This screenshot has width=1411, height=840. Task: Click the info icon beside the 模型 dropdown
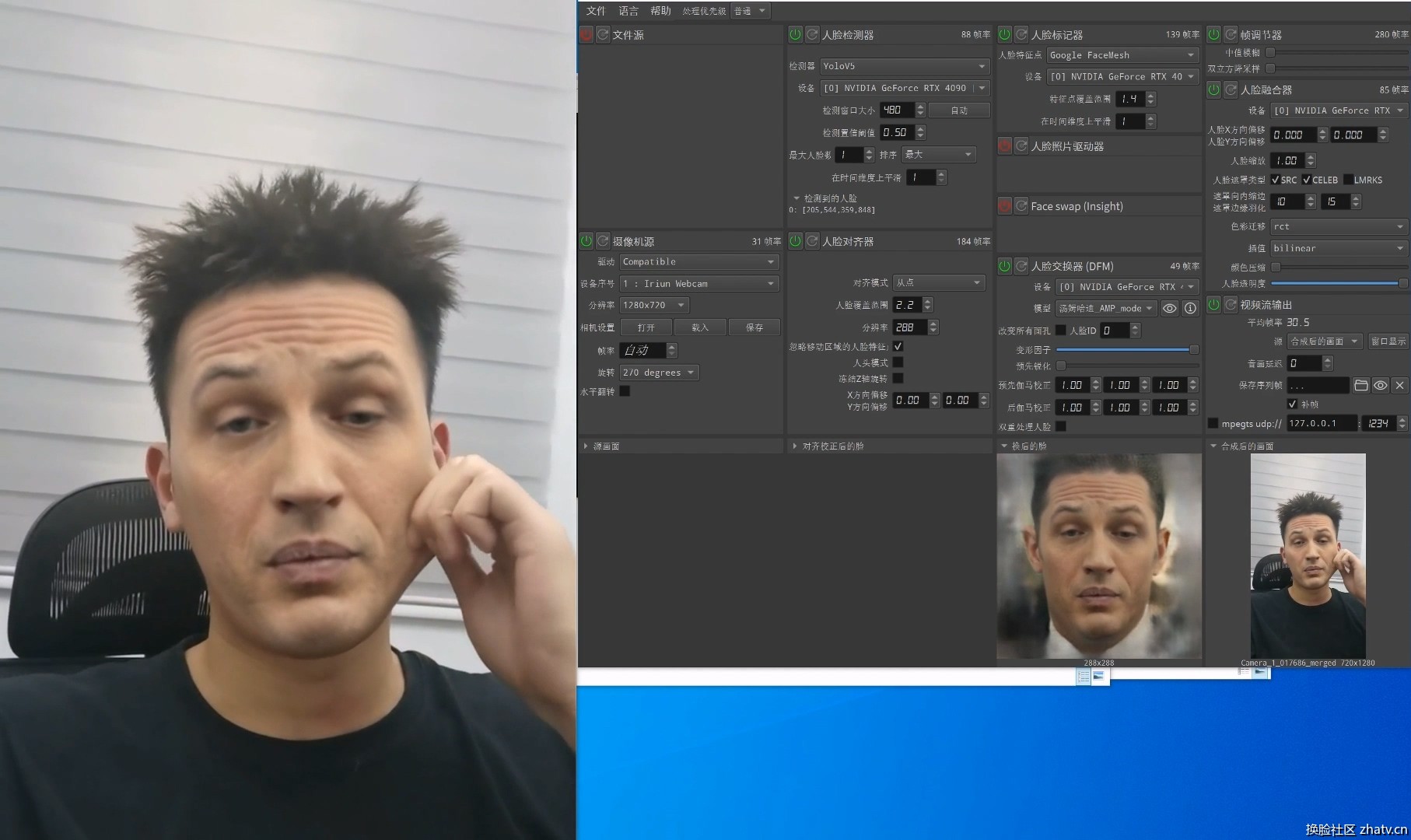pos(1190,309)
